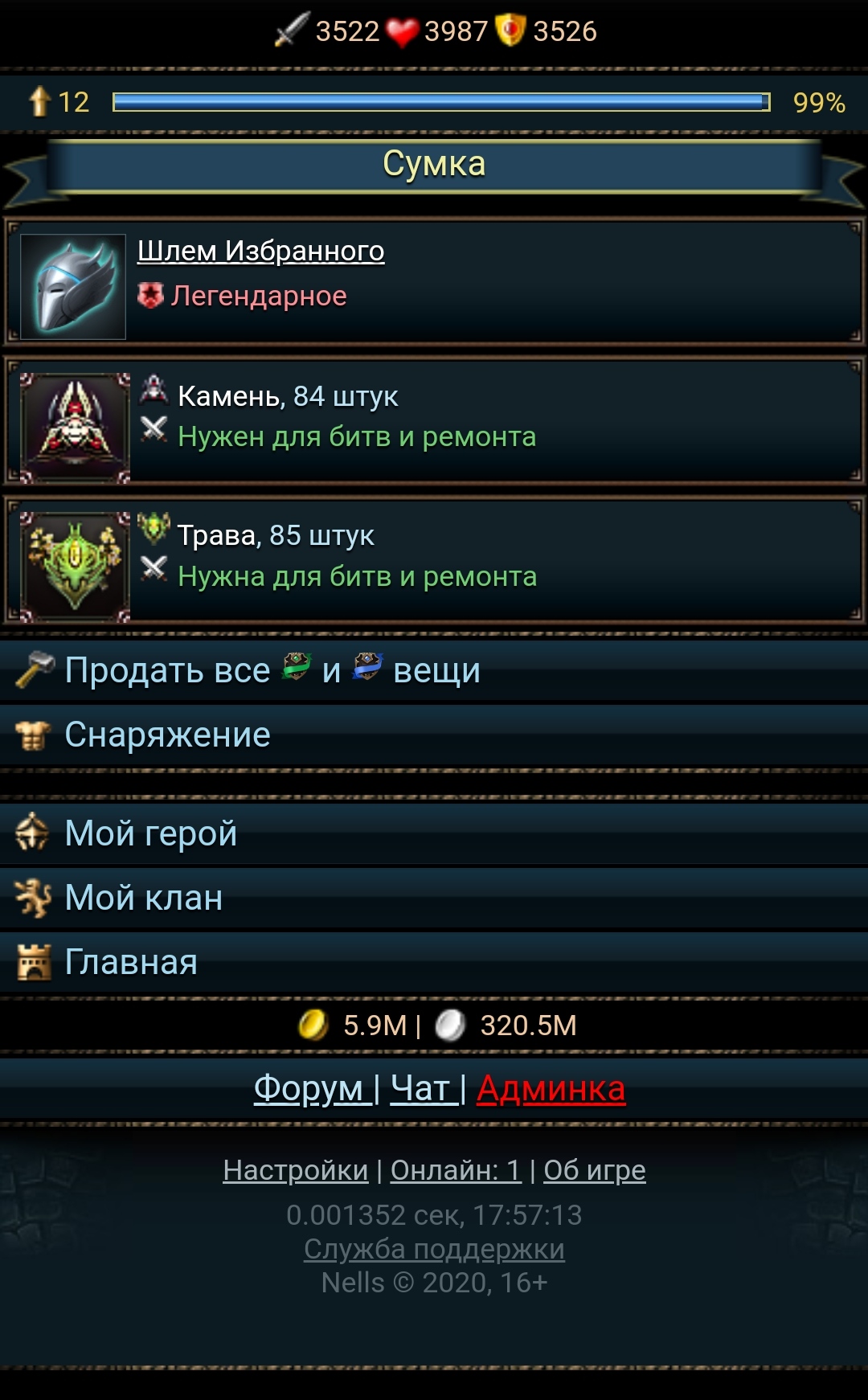Go to Мой герой page
Image resolution: width=868 pixels, height=1400 pixels.
click(x=434, y=833)
